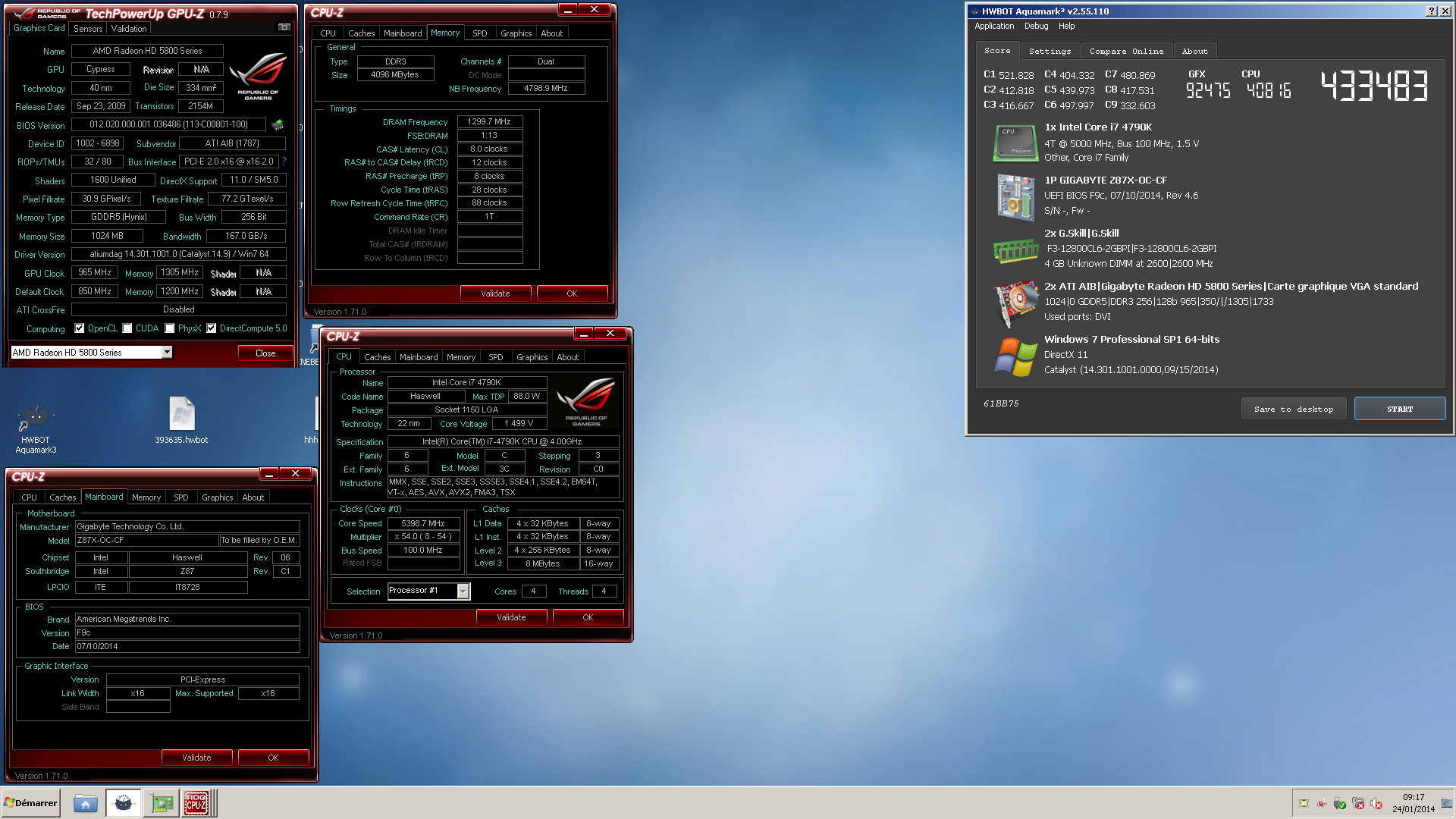Click the mainboard Model Z87X-OC-CF field

[146, 541]
